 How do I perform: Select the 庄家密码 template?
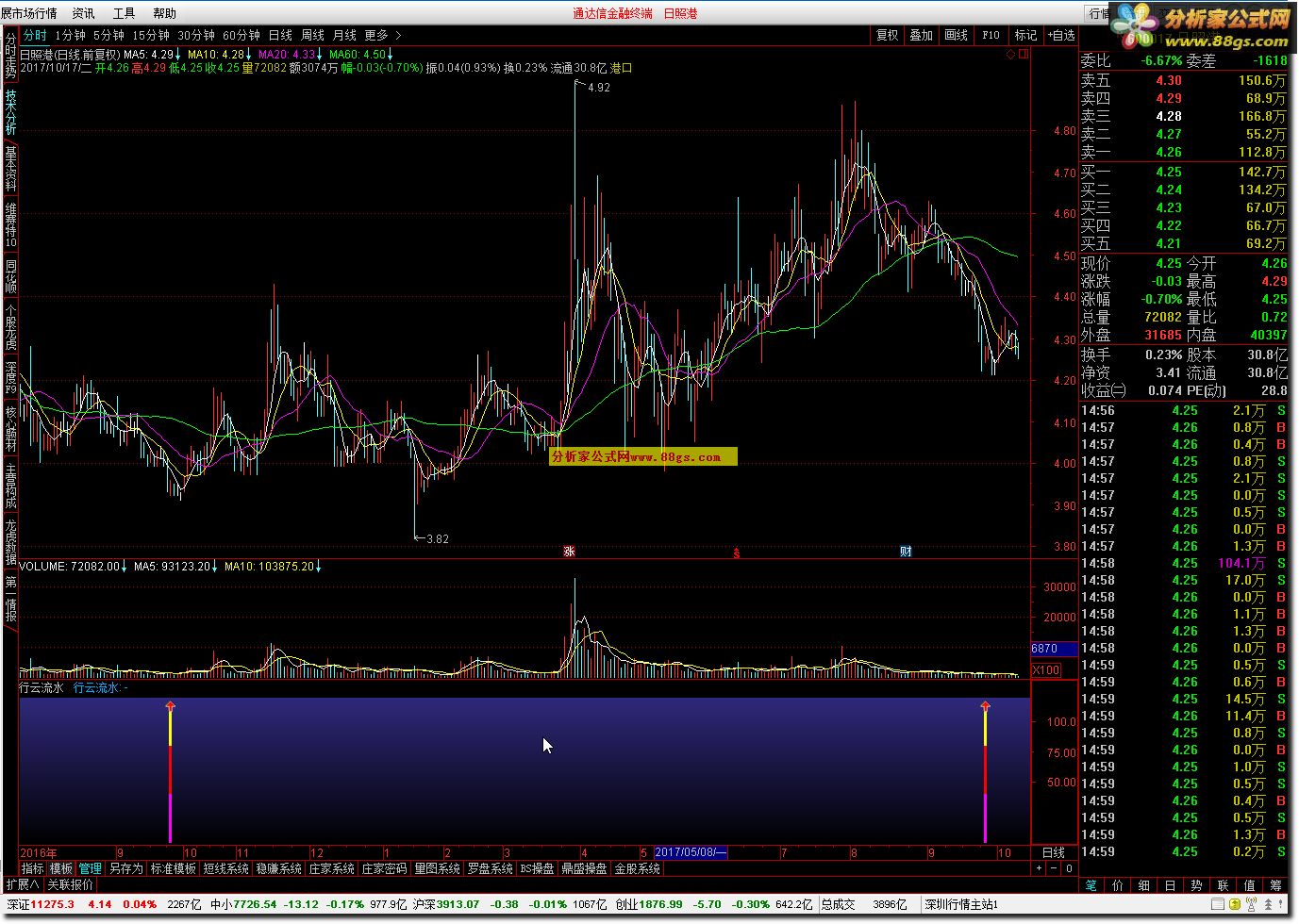tap(384, 868)
